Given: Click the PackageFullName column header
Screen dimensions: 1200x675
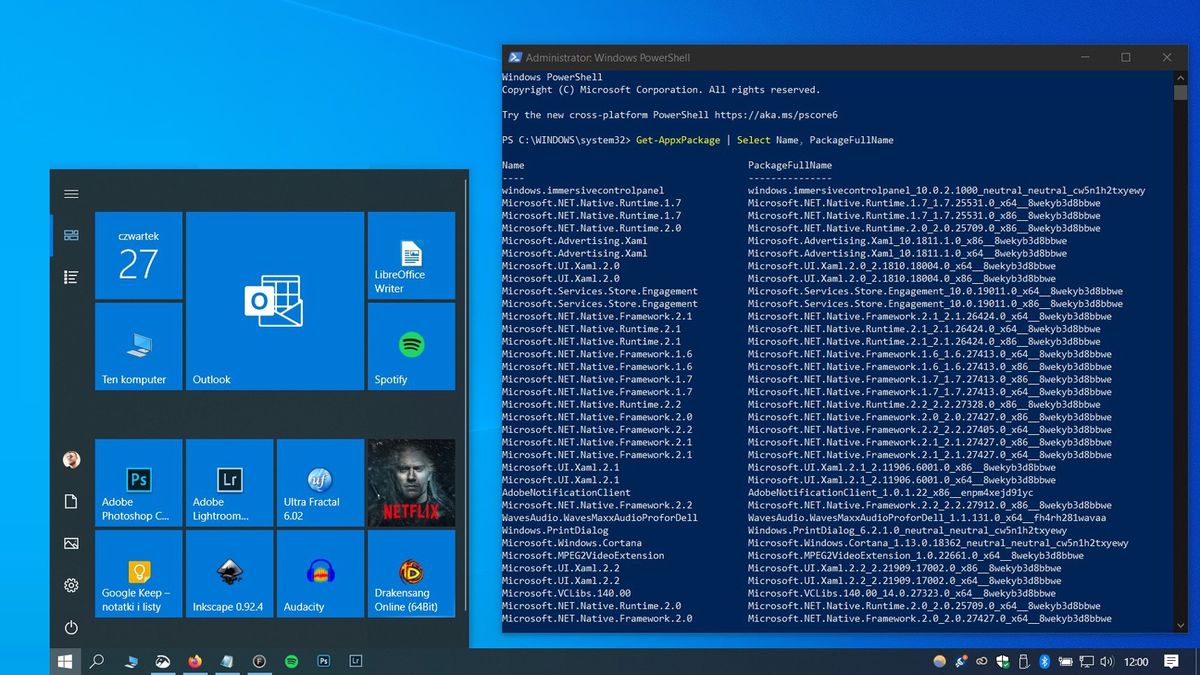Looking at the screenshot, I should click(x=790, y=165).
